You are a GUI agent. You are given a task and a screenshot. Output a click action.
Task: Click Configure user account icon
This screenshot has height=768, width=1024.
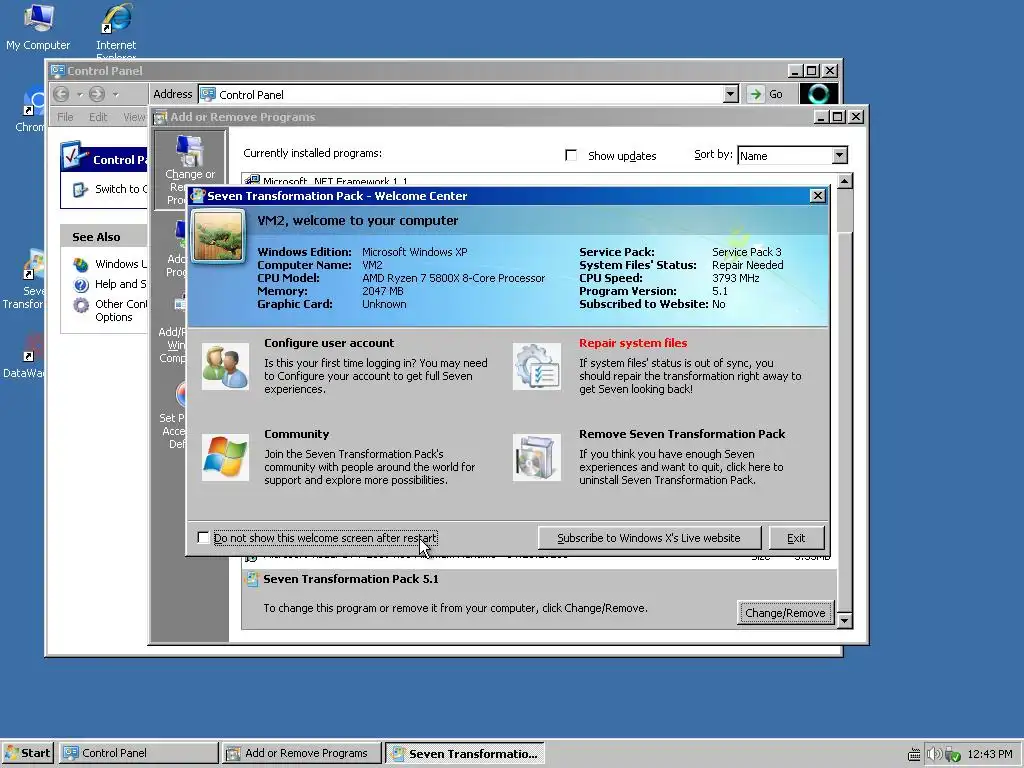pos(225,366)
